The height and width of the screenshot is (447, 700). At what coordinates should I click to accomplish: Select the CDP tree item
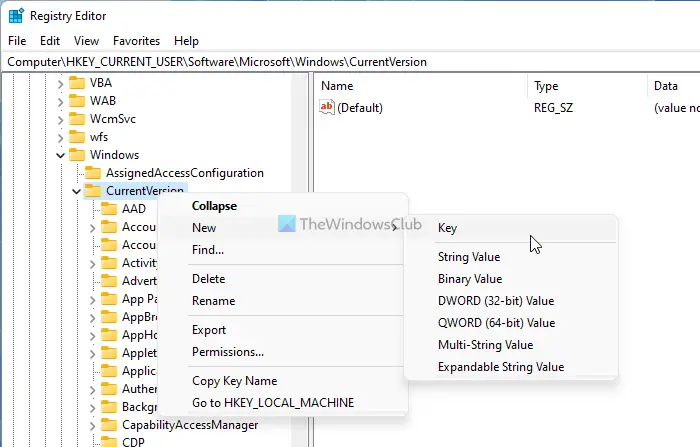point(133,442)
